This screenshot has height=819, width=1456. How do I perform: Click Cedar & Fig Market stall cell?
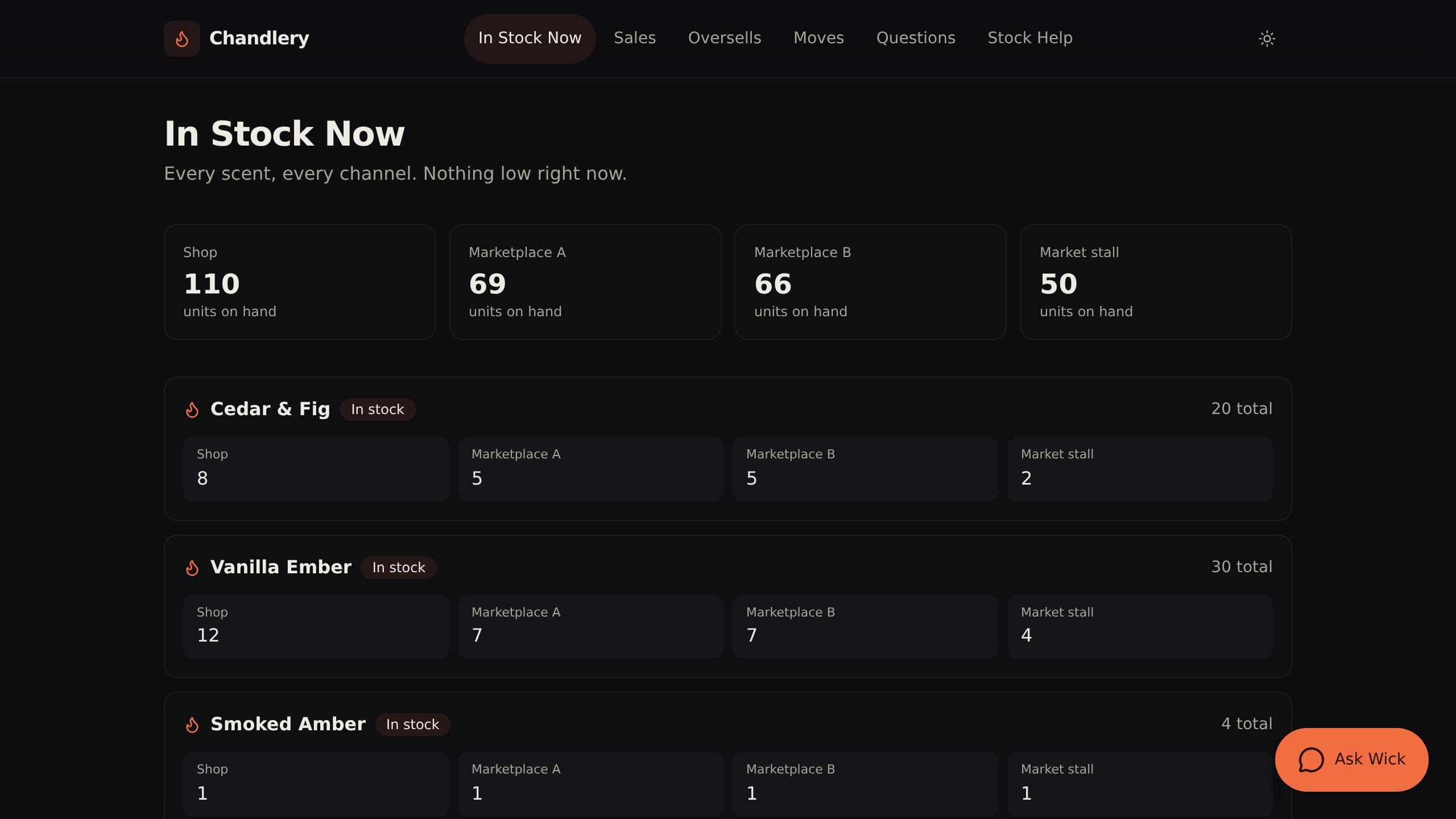click(x=1140, y=469)
